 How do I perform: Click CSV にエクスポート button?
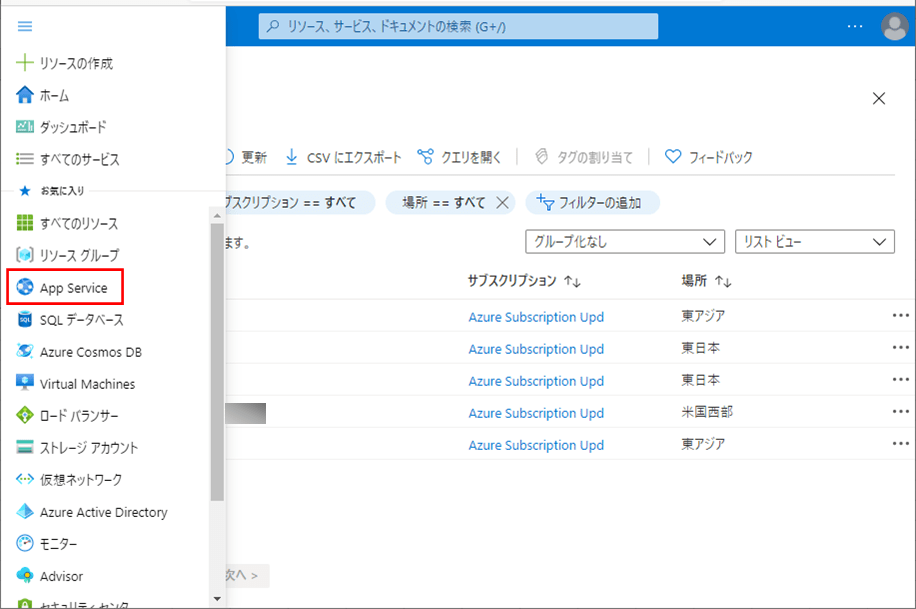click(343, 157)
